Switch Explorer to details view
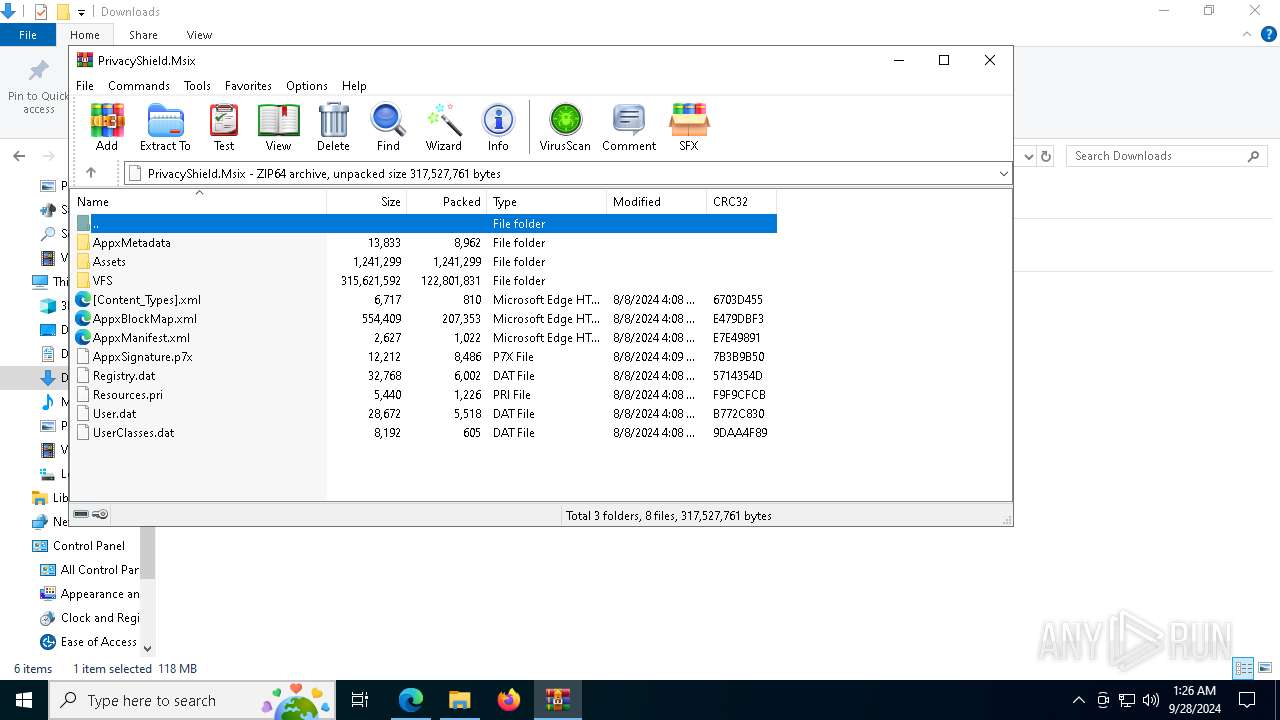Screen dimensions: 1280x720 [x=1243, y=668]
